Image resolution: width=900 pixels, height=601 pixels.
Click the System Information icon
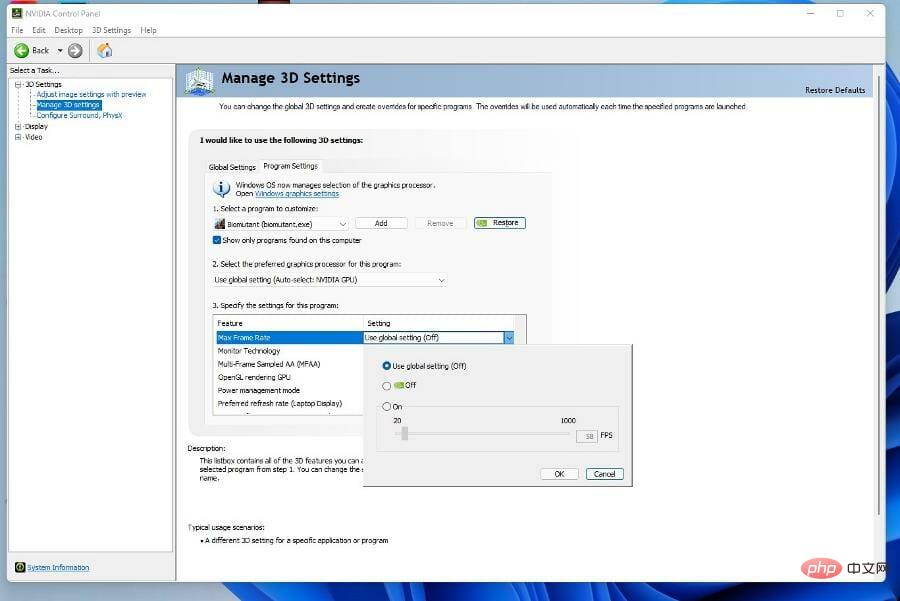(20, 567)
